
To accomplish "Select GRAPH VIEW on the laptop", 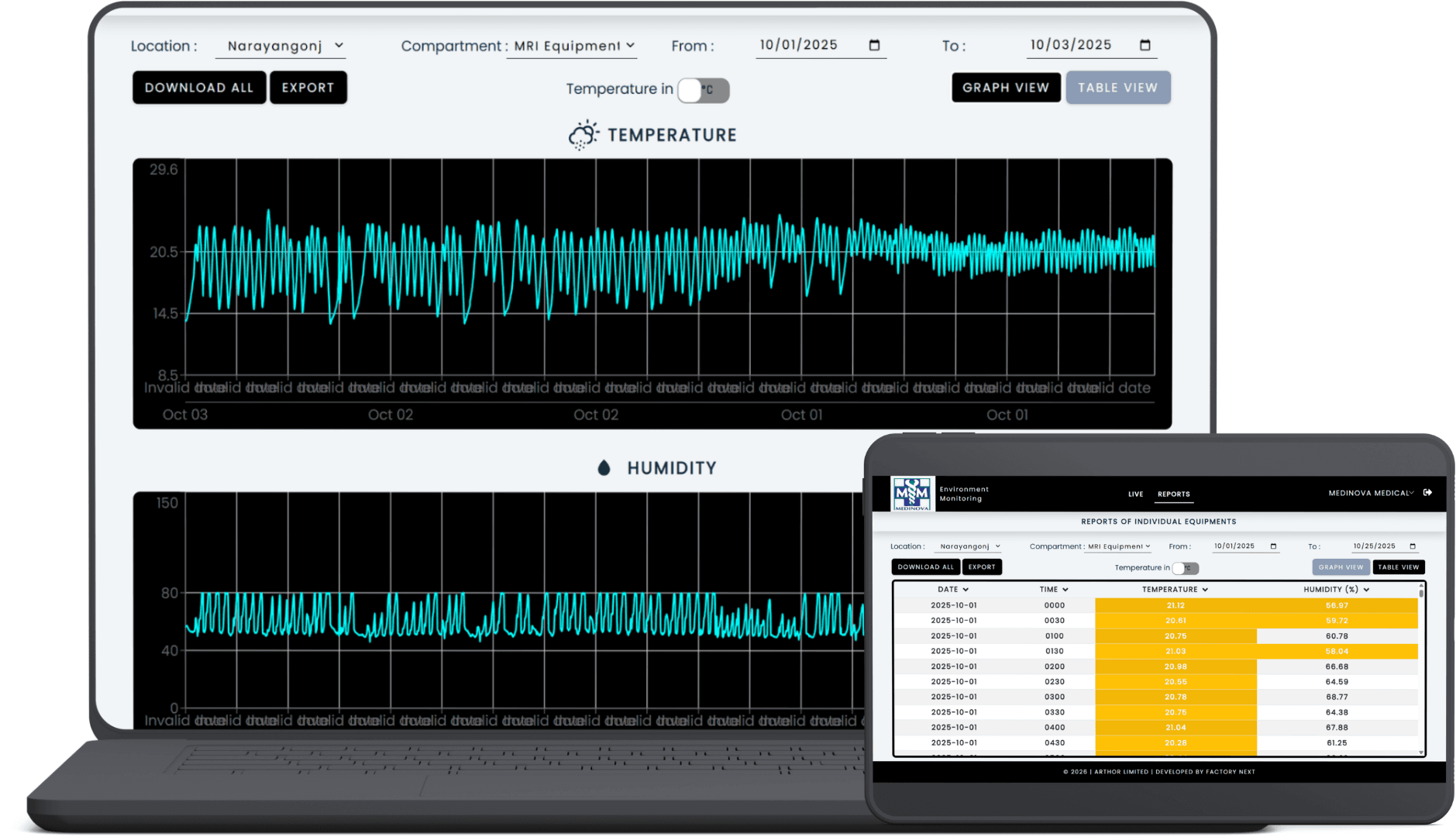I will coord(1006,88).
